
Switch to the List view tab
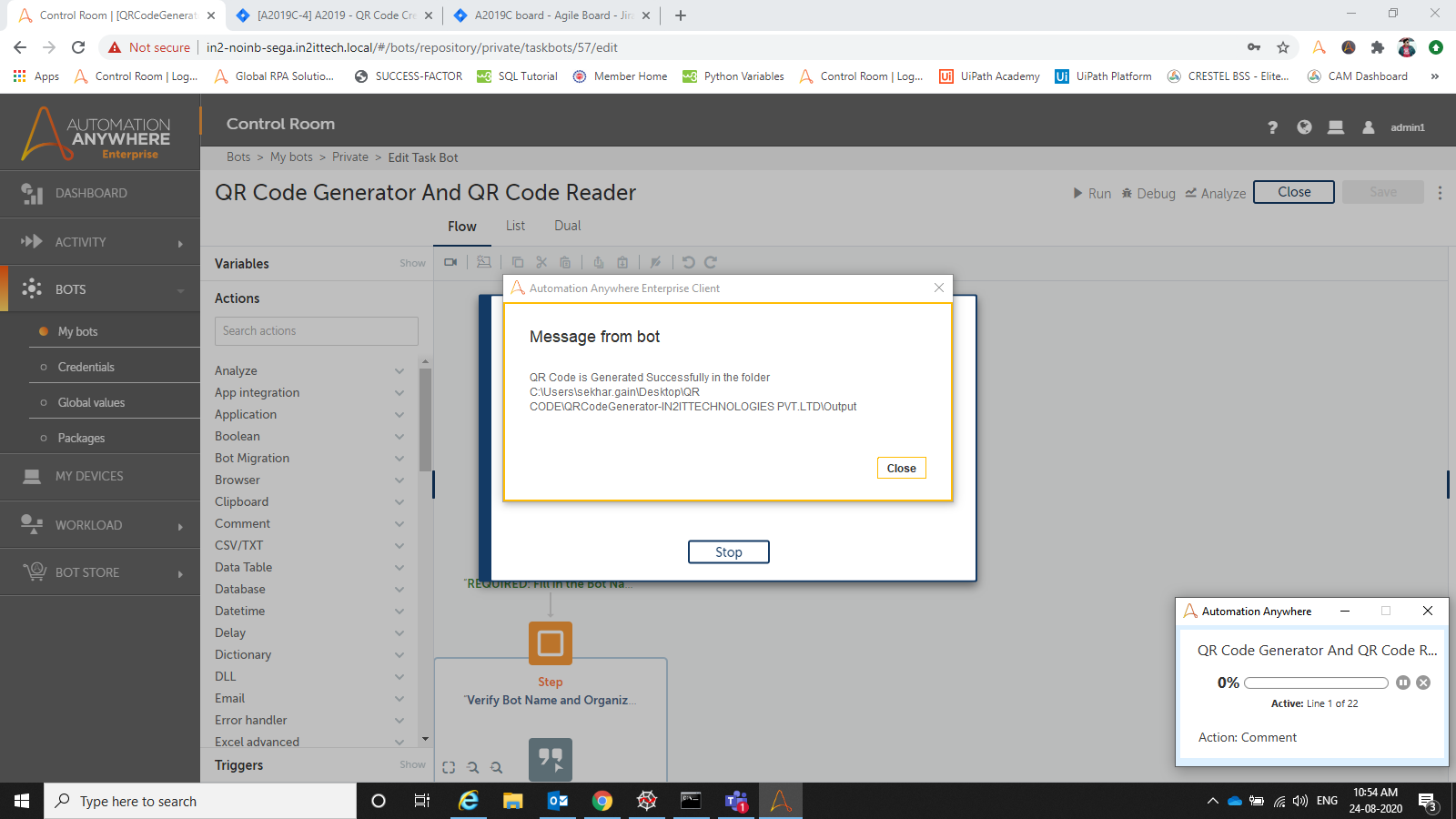point(515,226)
